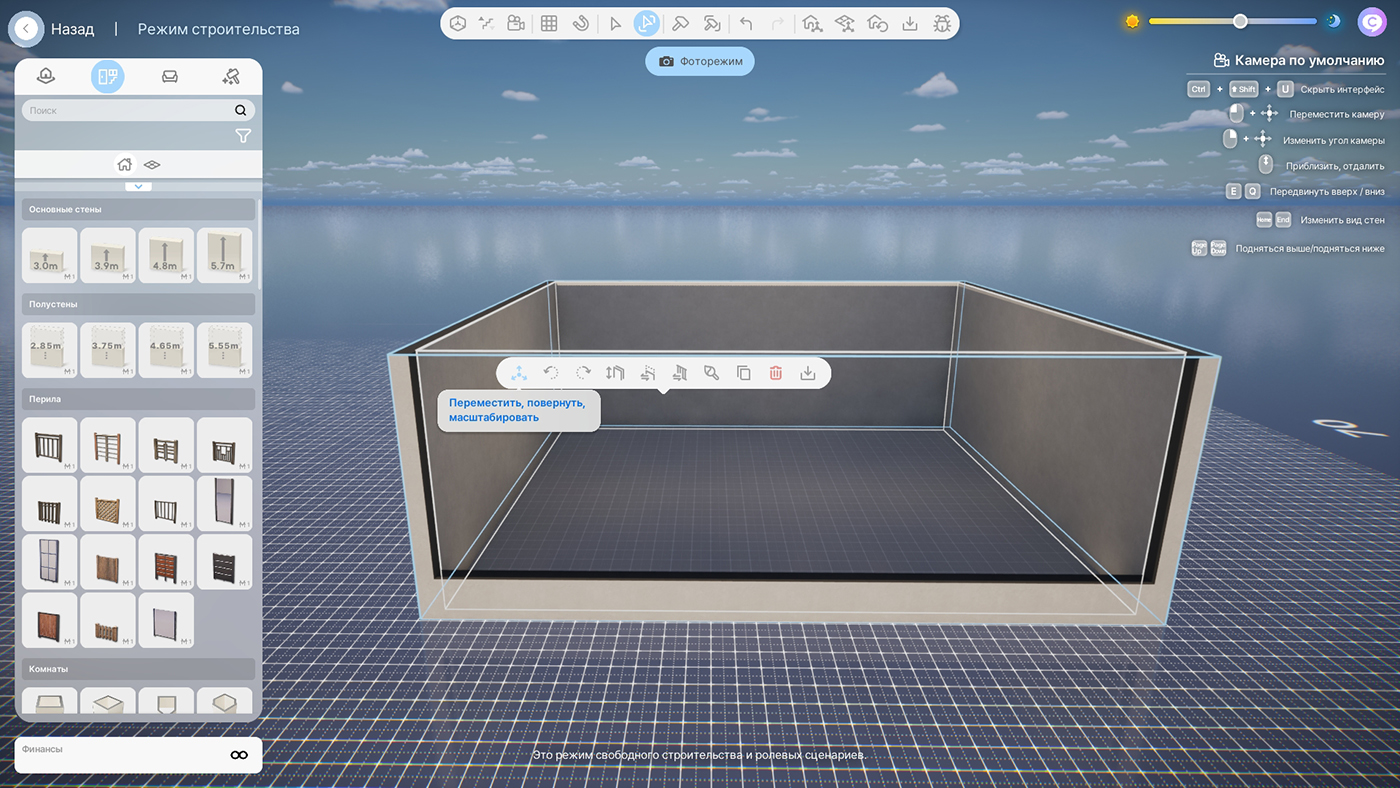
Task: Click the Комнаты section header
Action: 138,669
